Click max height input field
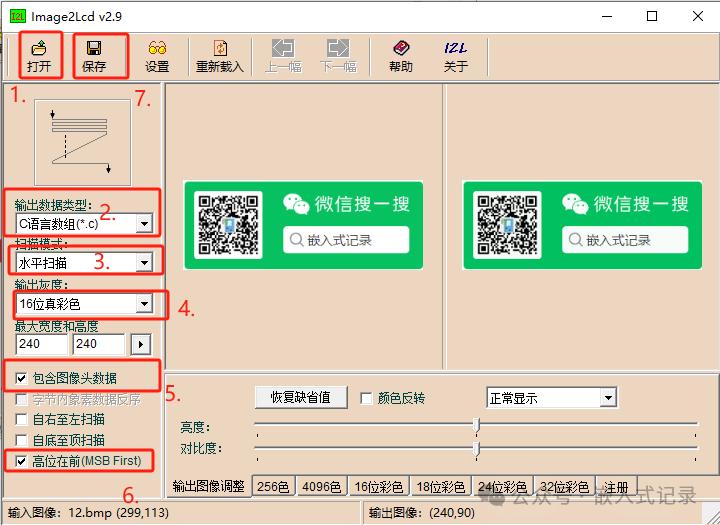 coord(98,344)
